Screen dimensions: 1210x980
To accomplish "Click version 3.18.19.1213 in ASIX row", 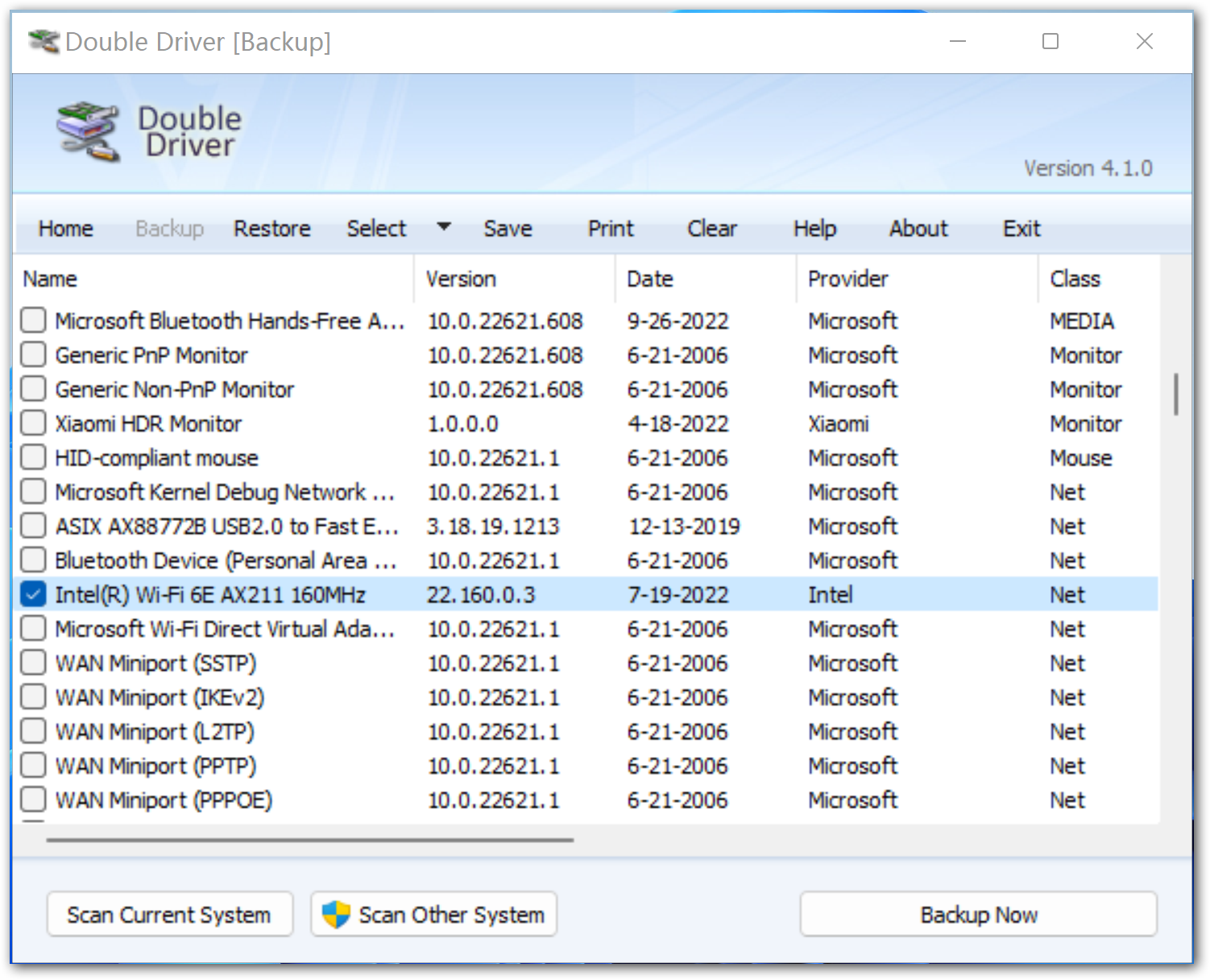I will [x=493, y=527].
